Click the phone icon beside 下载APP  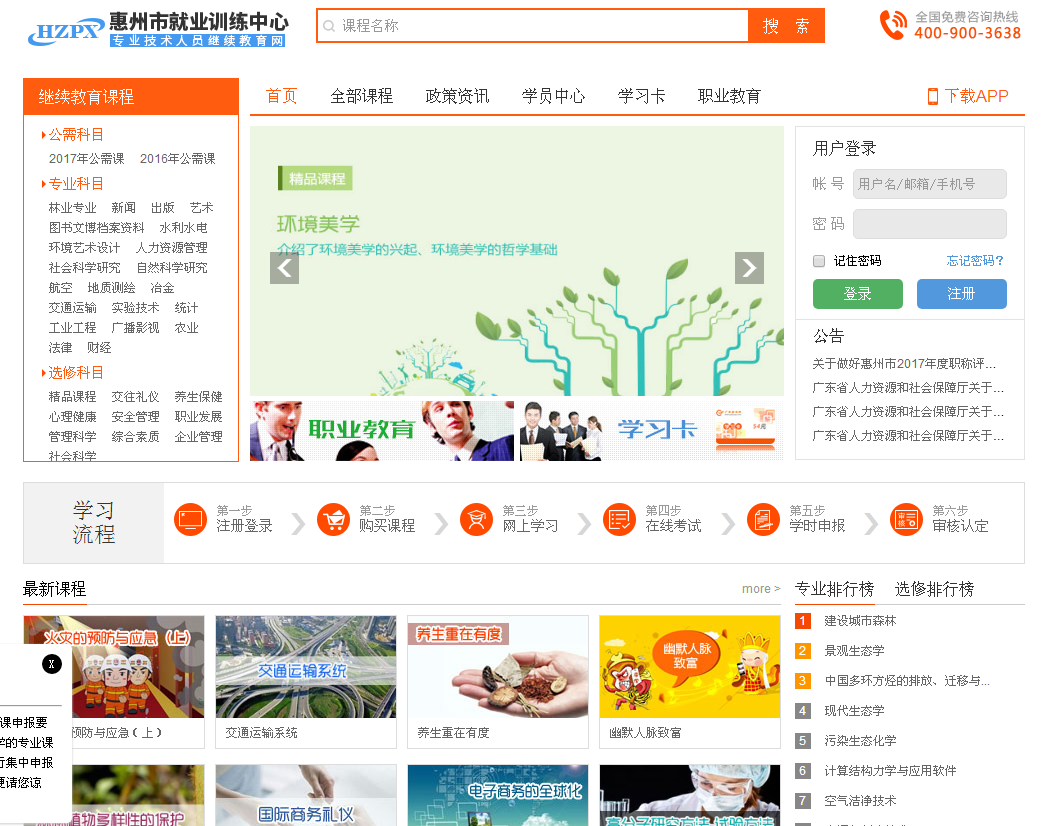[x=932, y=96]
